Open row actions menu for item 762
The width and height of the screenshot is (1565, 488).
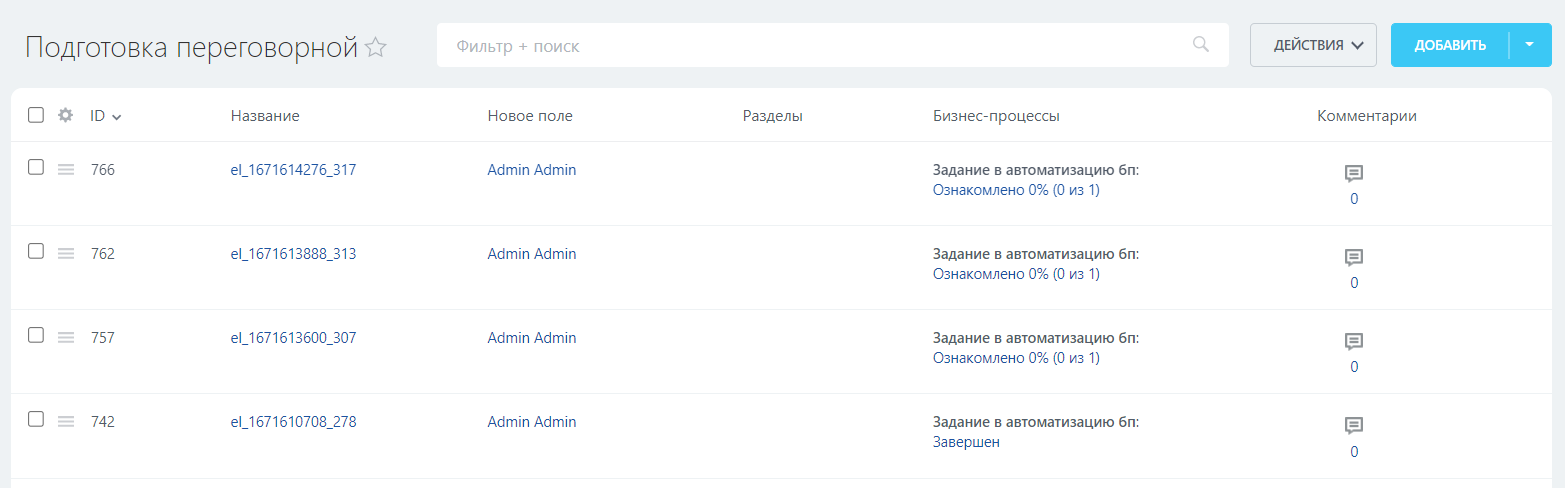click(66, 254)
